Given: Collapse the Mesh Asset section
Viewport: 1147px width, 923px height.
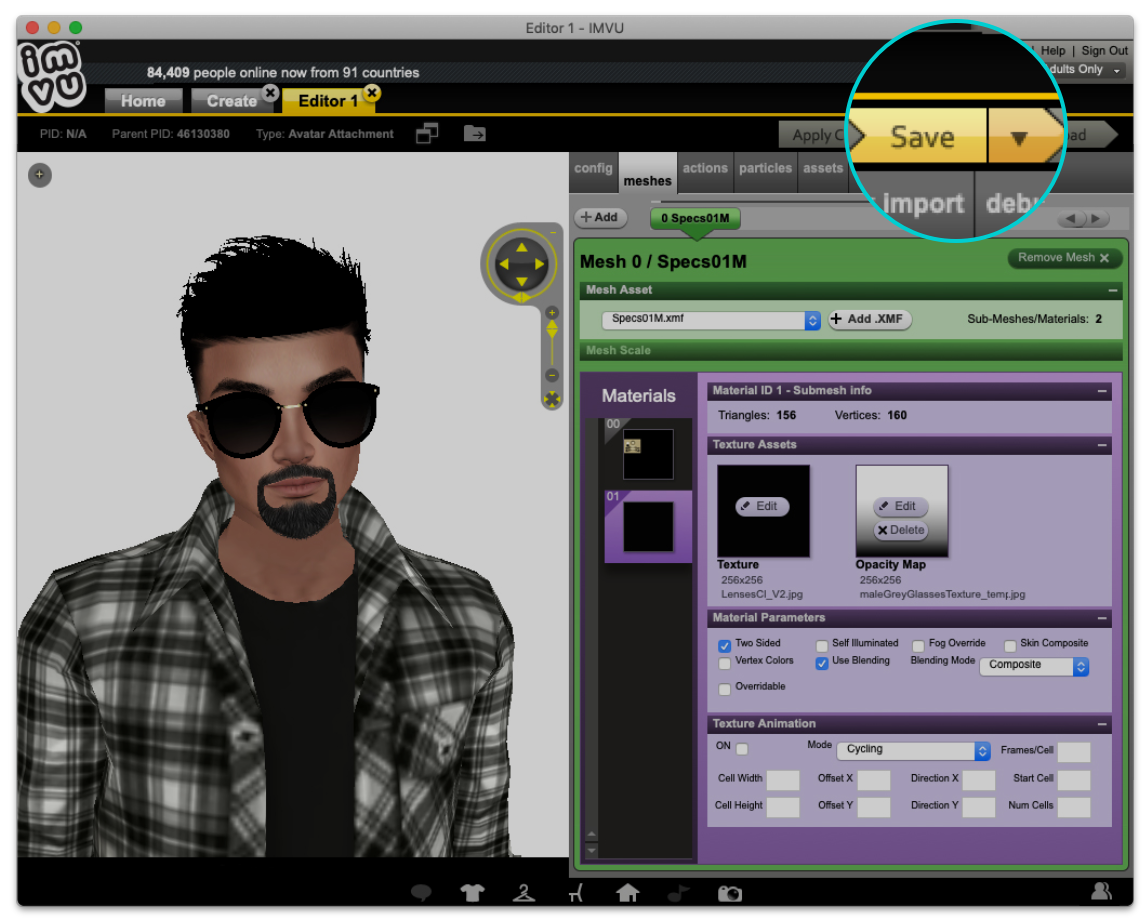Looking at the screenshot, I should pos(1113,290).
